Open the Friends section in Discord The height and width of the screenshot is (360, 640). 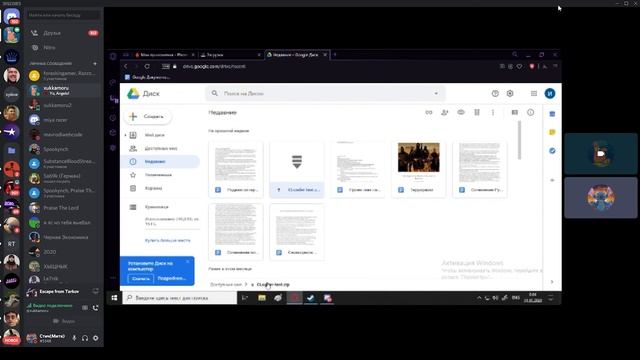click(x=64, y=33)
